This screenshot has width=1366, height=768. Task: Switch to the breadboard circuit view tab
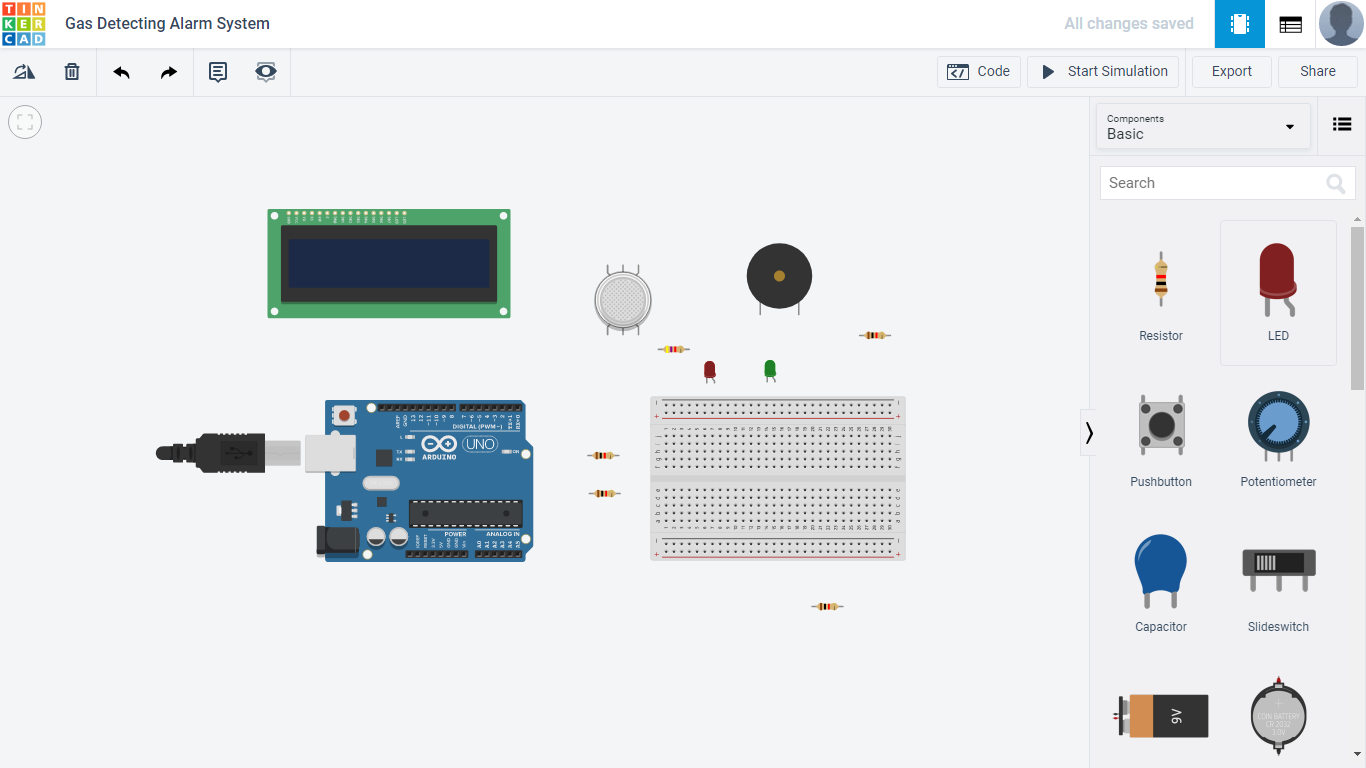pos(1239,23)
